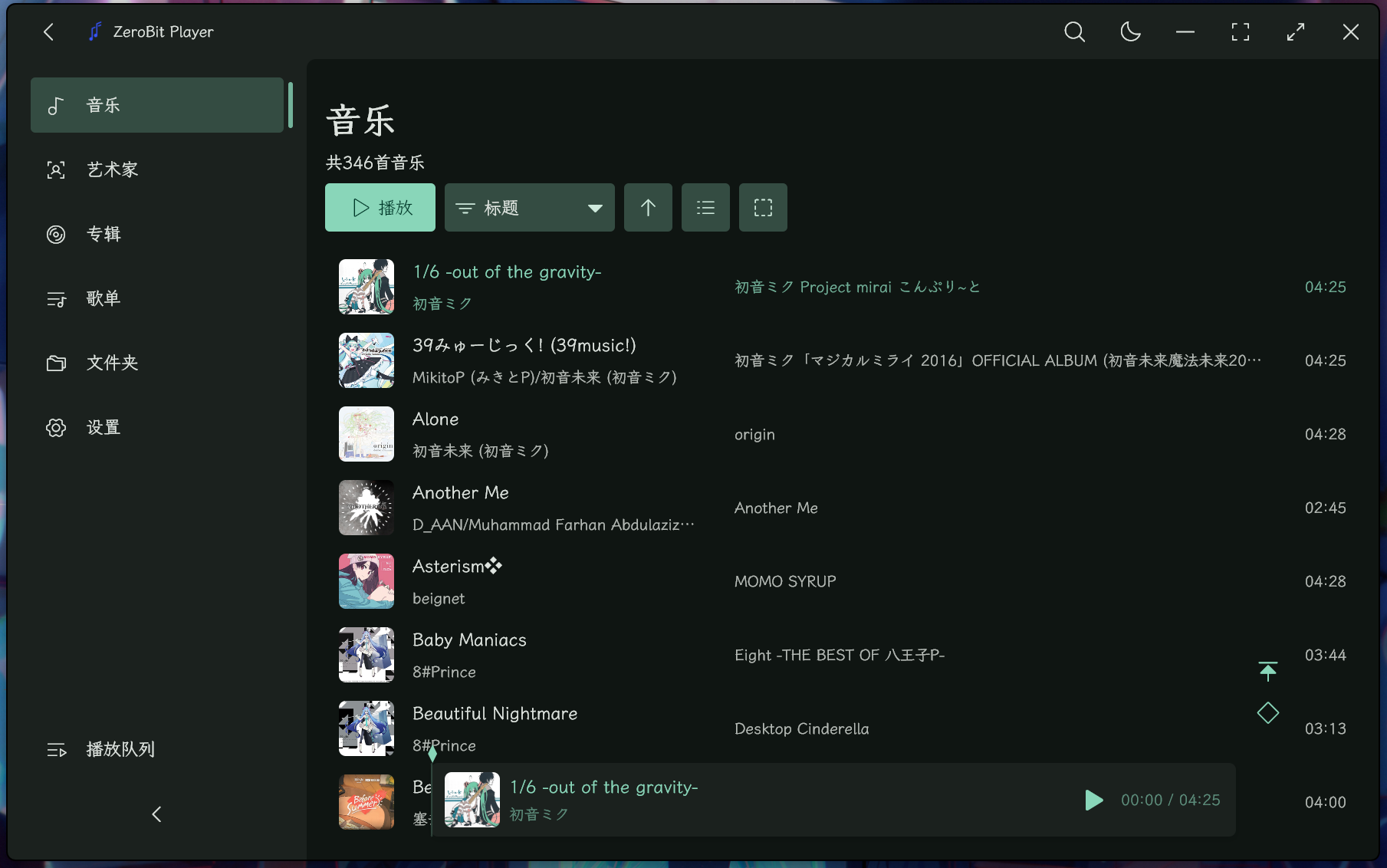Select the song Beautiful Nightmare
Screen dimensions: 1387x868
tap(495, 714)
